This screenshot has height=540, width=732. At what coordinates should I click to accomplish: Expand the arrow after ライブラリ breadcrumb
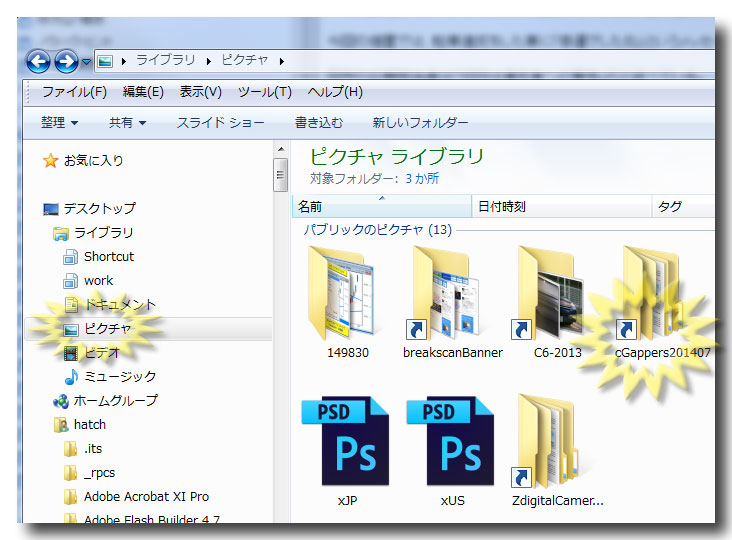208,61
